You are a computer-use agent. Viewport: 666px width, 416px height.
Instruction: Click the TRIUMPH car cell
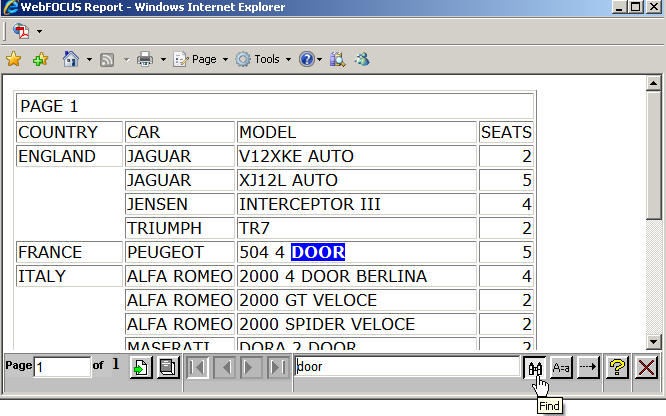(180, 228)
